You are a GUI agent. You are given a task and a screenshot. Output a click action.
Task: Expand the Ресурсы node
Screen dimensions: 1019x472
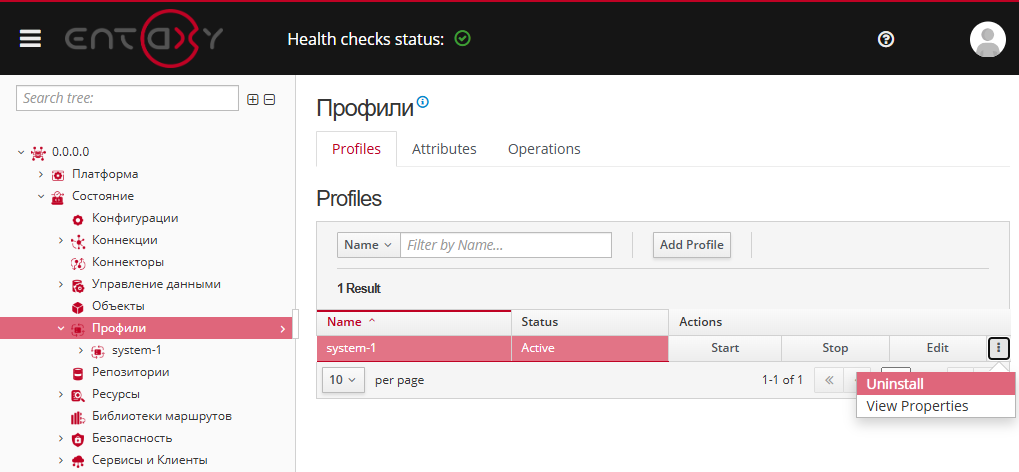point(60,395)
